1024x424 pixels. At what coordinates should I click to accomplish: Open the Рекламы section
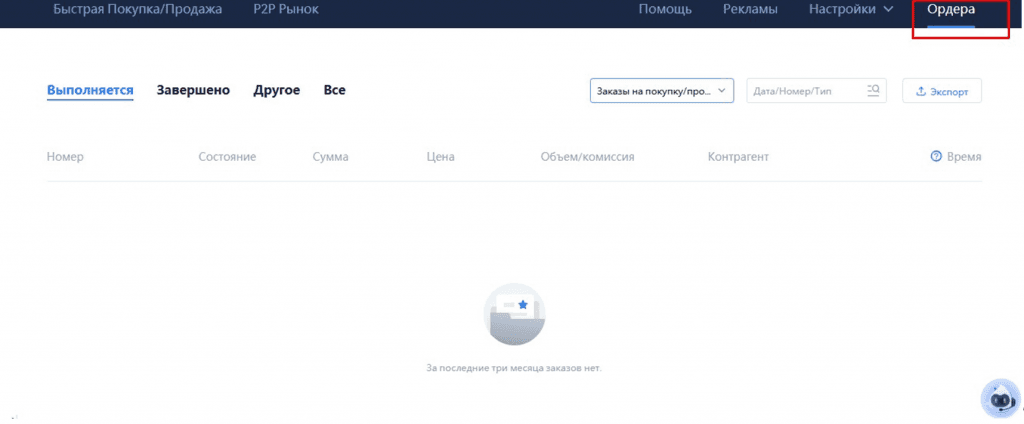(750, 9)
